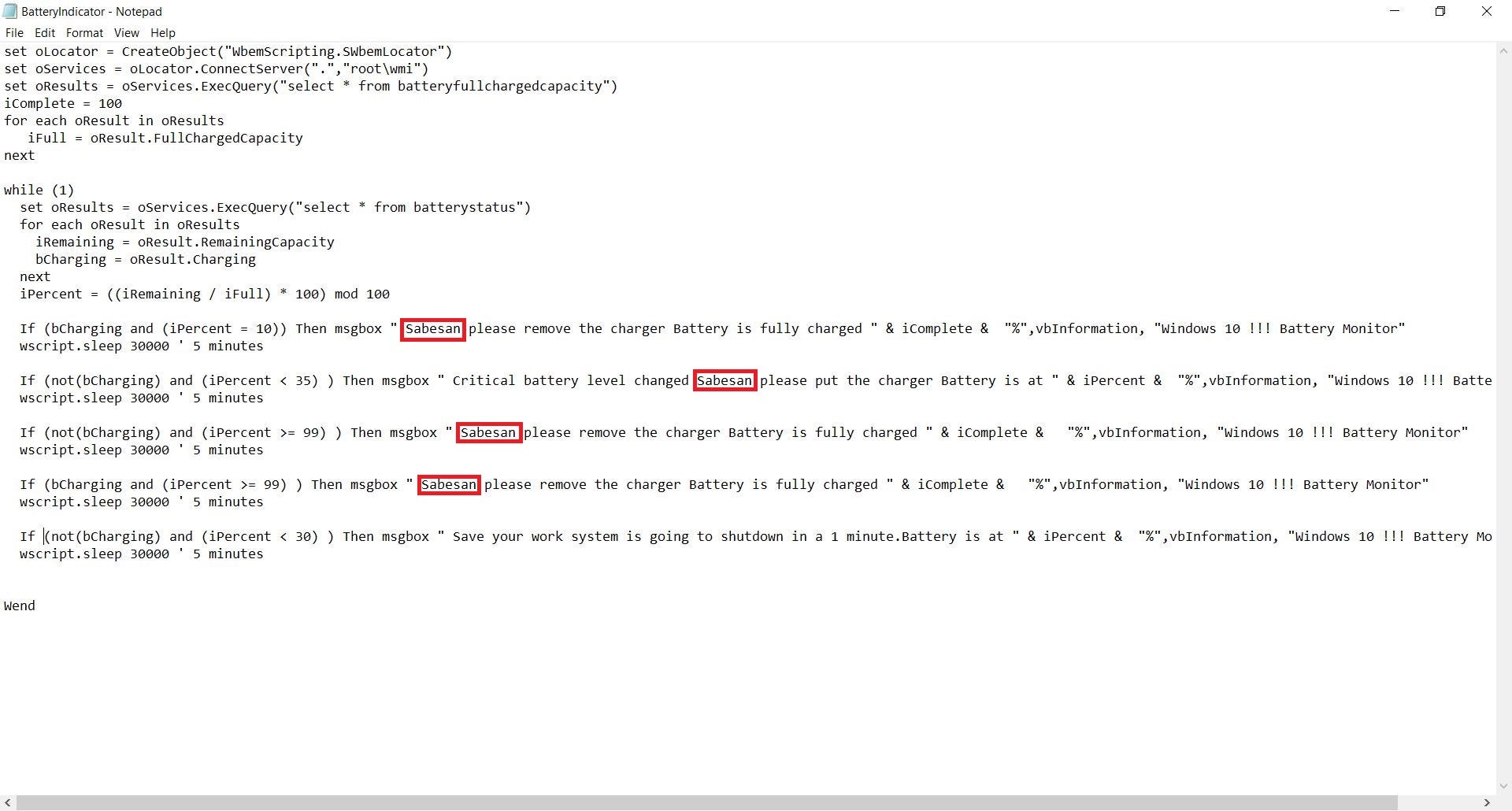Click in line 'iComplete = 100'
1512x811 pixels.
pyautogui.click(x=63, y=104)
